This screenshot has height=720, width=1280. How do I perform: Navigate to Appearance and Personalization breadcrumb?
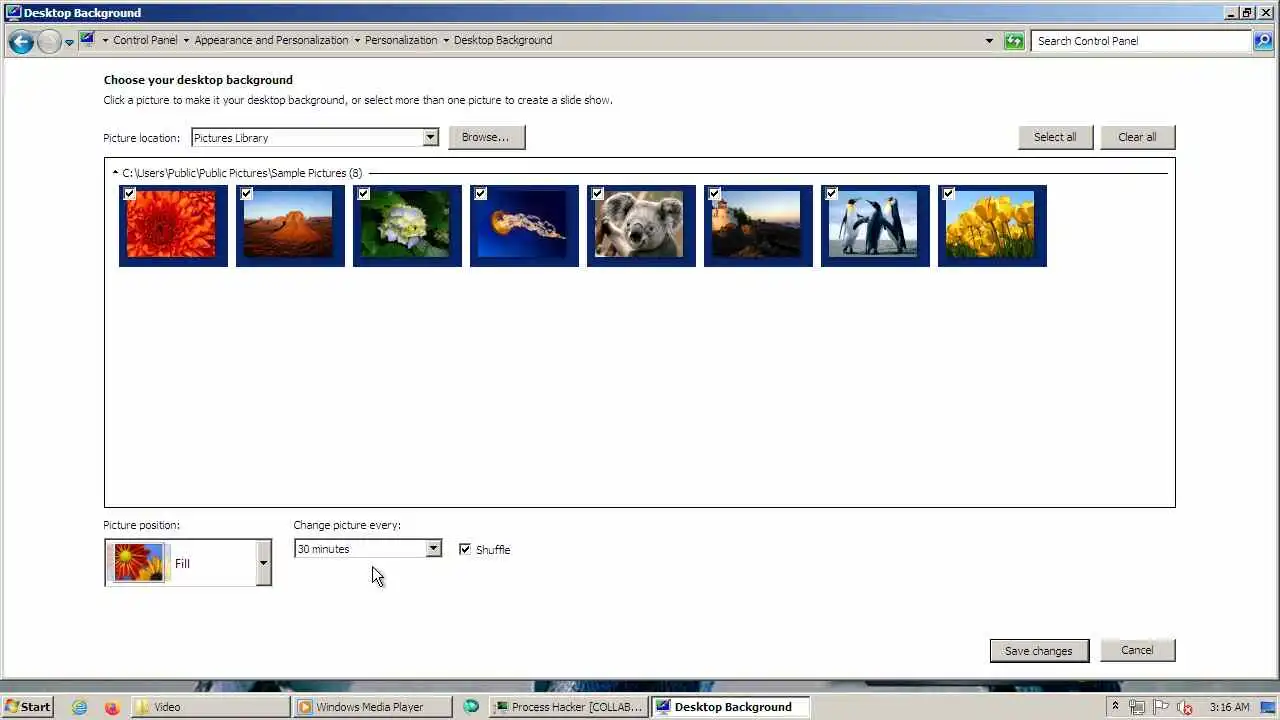click(x=271, y=40)
